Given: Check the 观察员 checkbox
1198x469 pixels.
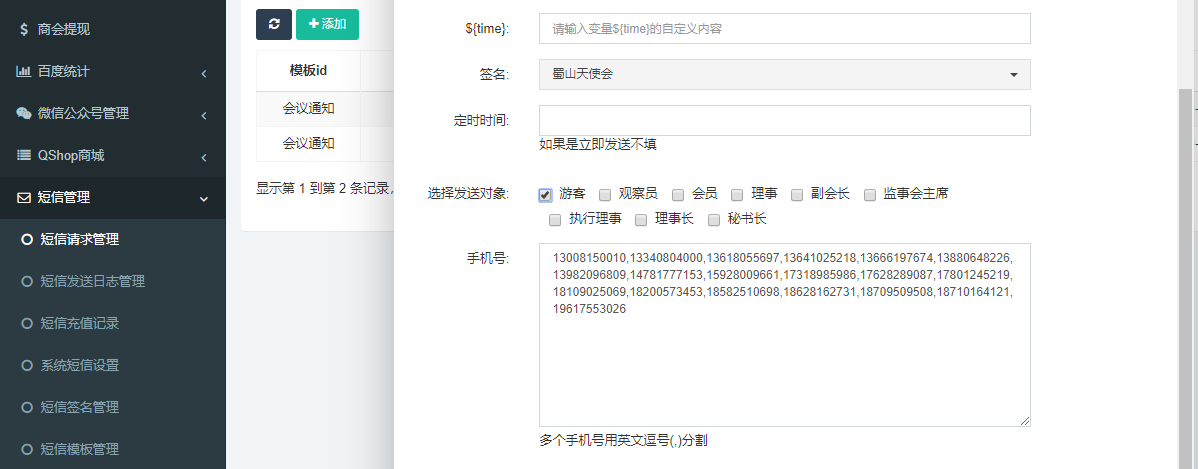Looking at the screenshot, I should tap(605, 194).
